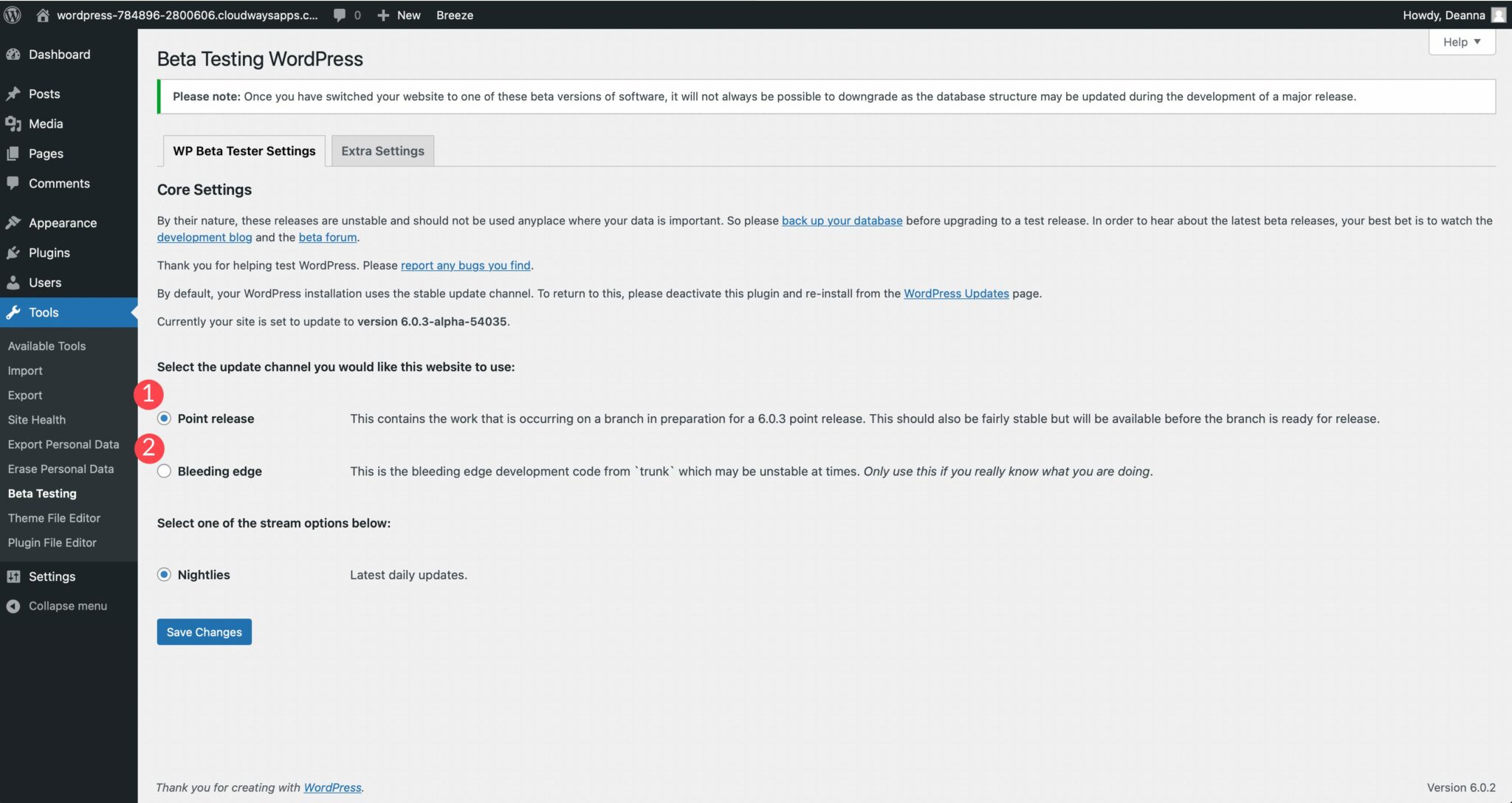Click the Settings icon in sidebar
This screenshot has width=1512, height=803.
tap(15, 577)
